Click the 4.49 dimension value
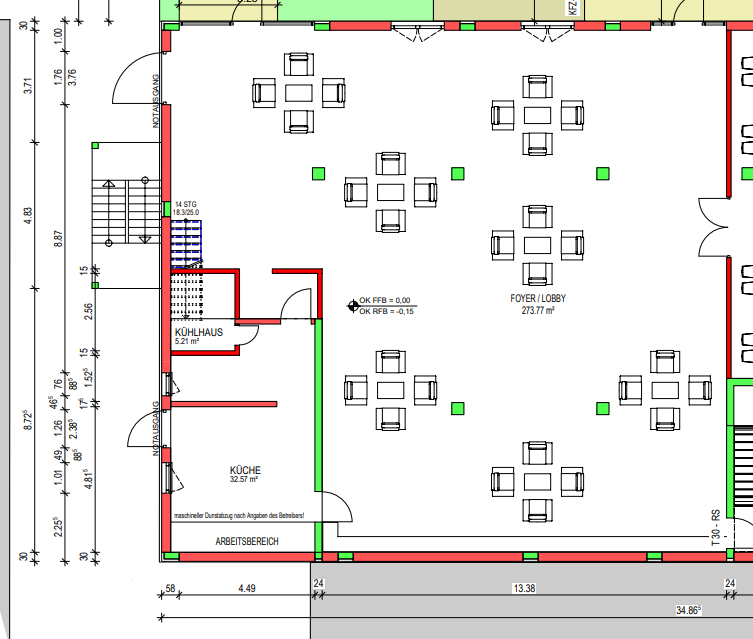The width and height of the screenshot is (753, 639). point(247,588)
